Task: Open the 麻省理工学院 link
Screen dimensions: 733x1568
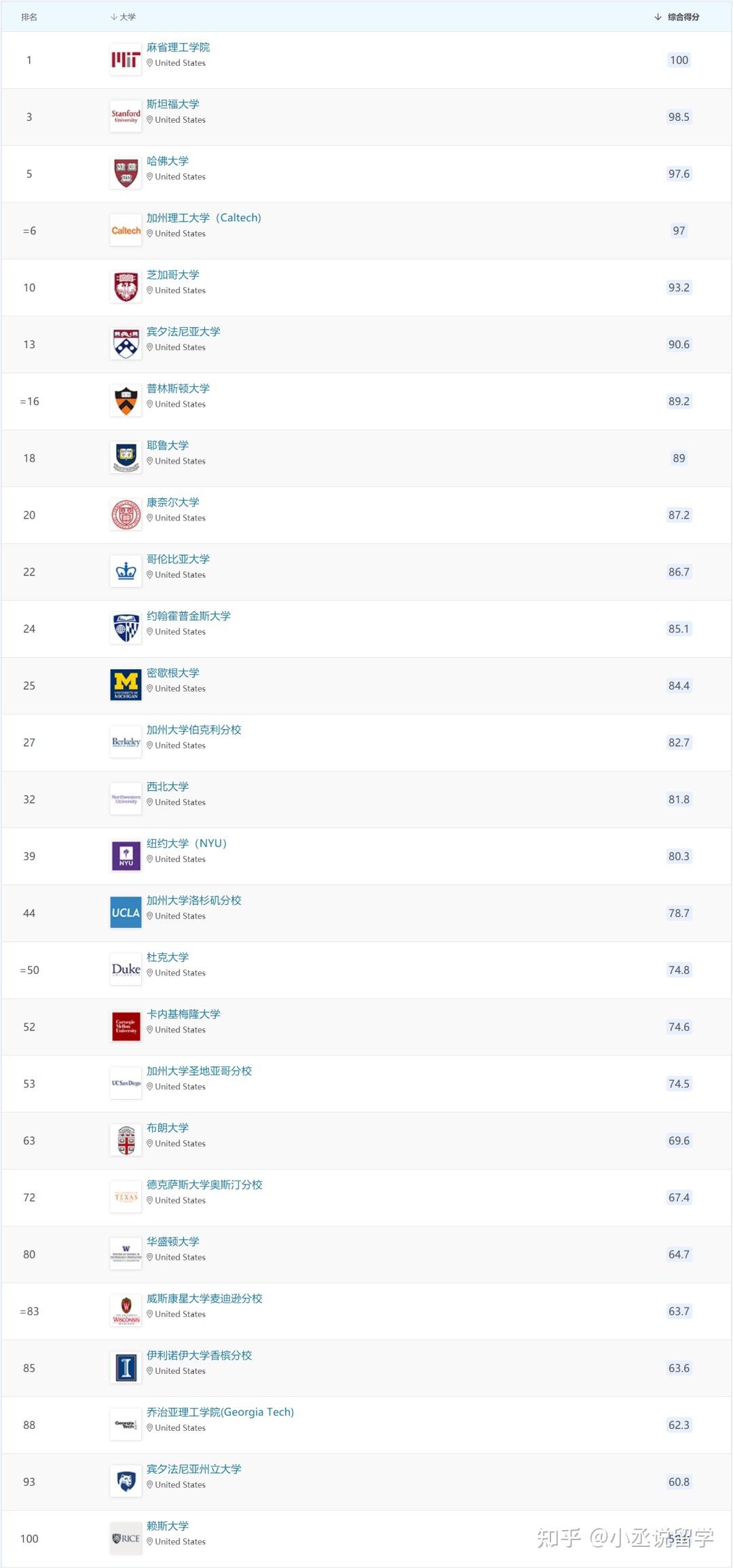Action: tap(178, 48)
